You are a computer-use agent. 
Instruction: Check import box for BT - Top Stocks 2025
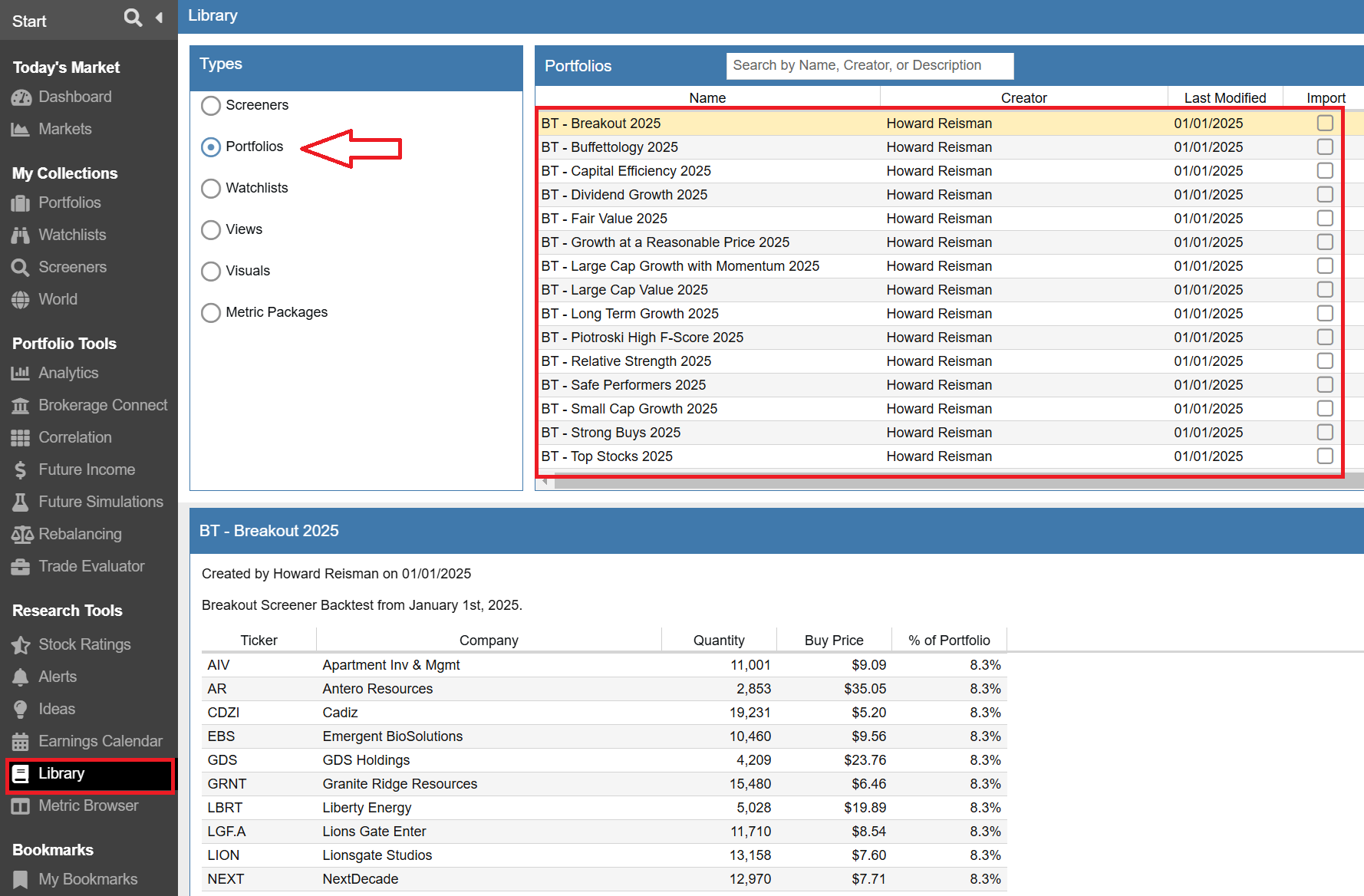click(1325, 456)
